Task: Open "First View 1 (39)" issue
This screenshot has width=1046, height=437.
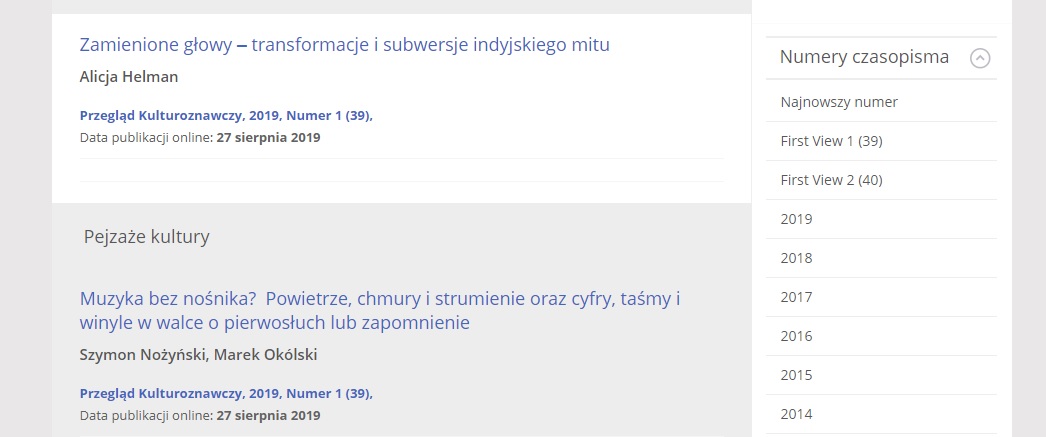Action: point(831,141)
